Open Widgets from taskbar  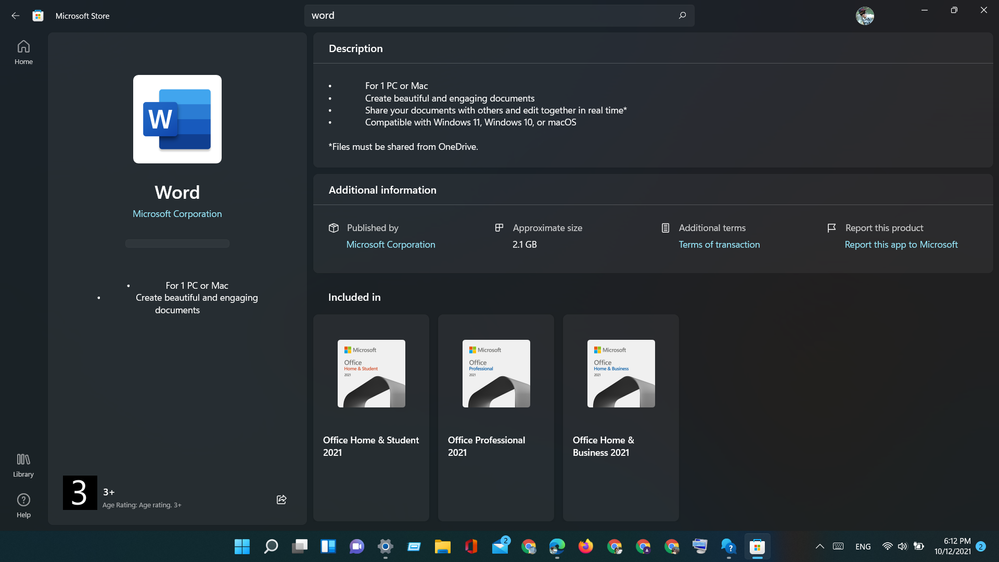coord(328,546)
